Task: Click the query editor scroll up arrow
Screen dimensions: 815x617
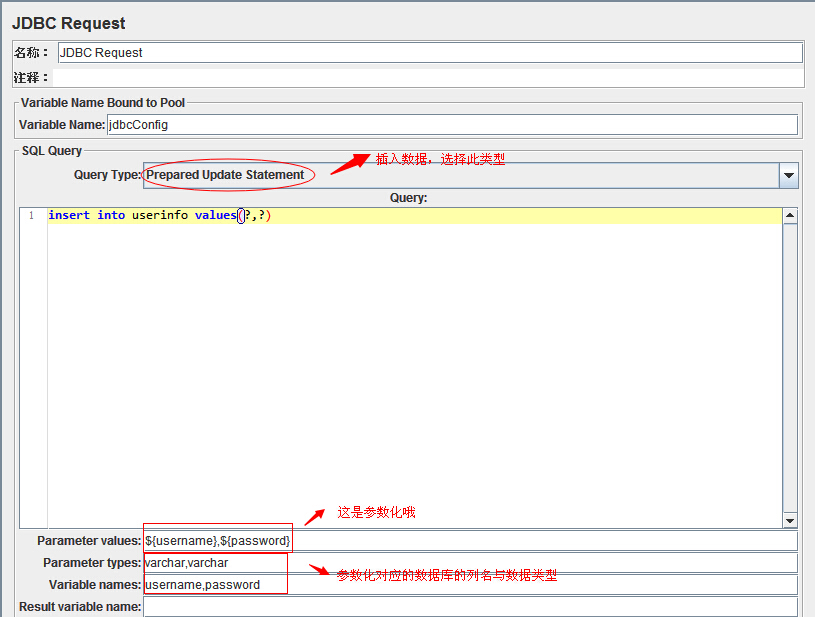Action: point(790,215)
